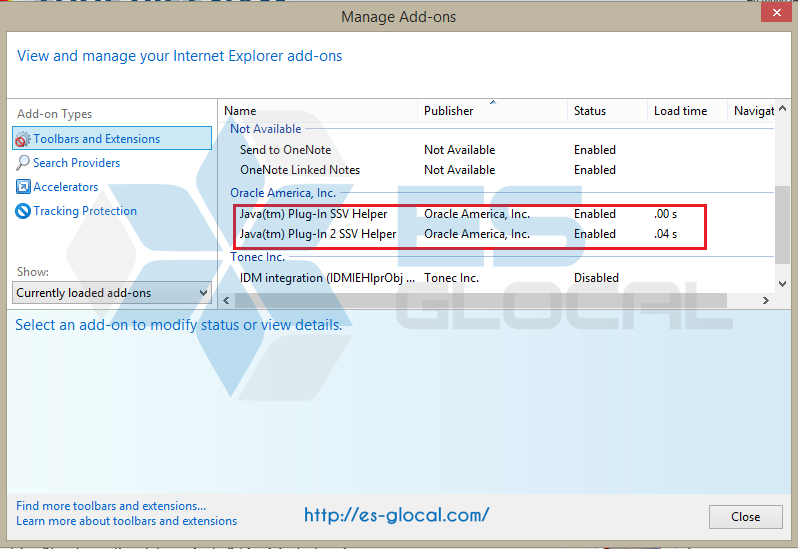Click the horizontal scroll left arrow

pos(226,301)
